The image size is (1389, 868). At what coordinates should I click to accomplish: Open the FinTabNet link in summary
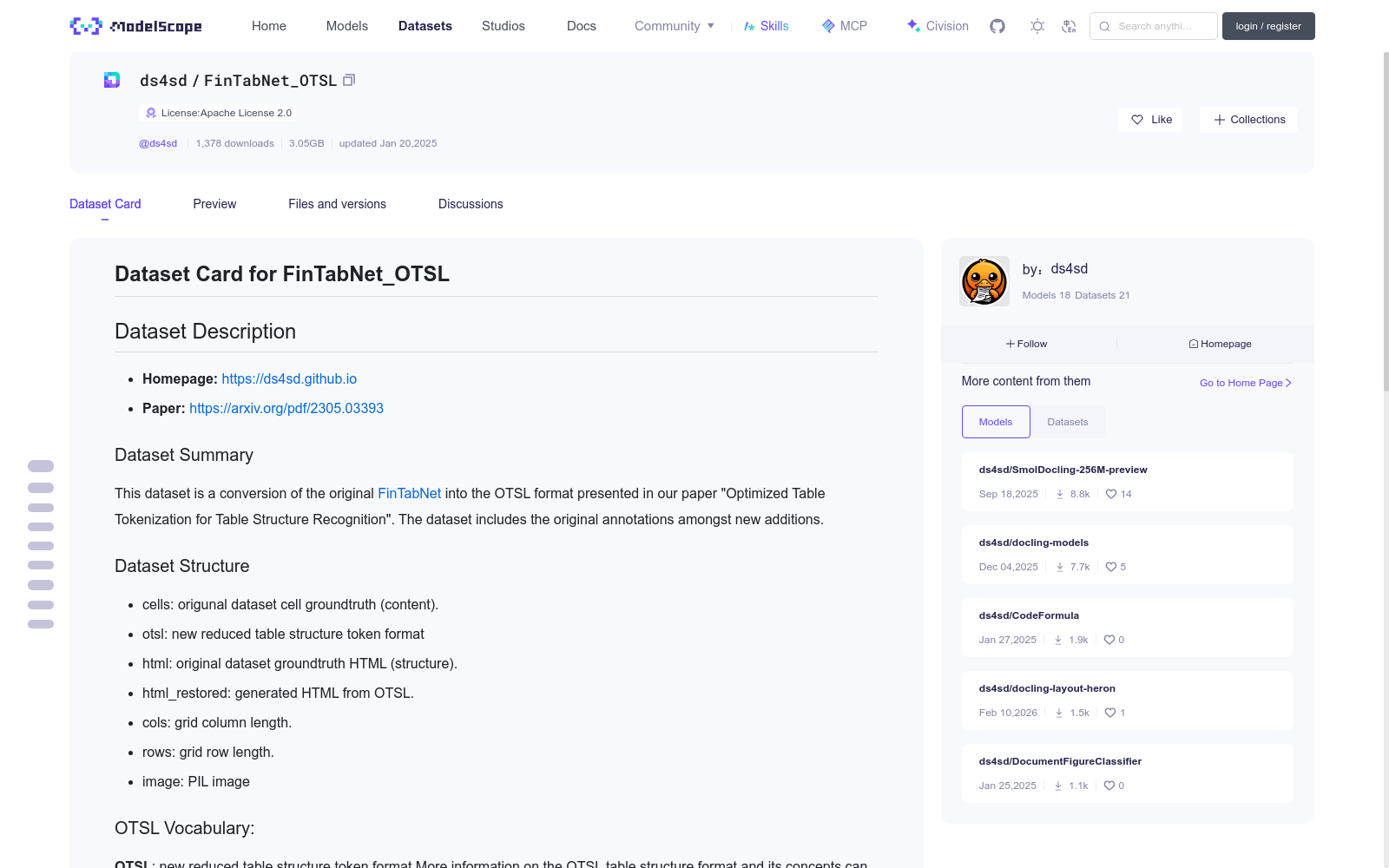(409, 493)
